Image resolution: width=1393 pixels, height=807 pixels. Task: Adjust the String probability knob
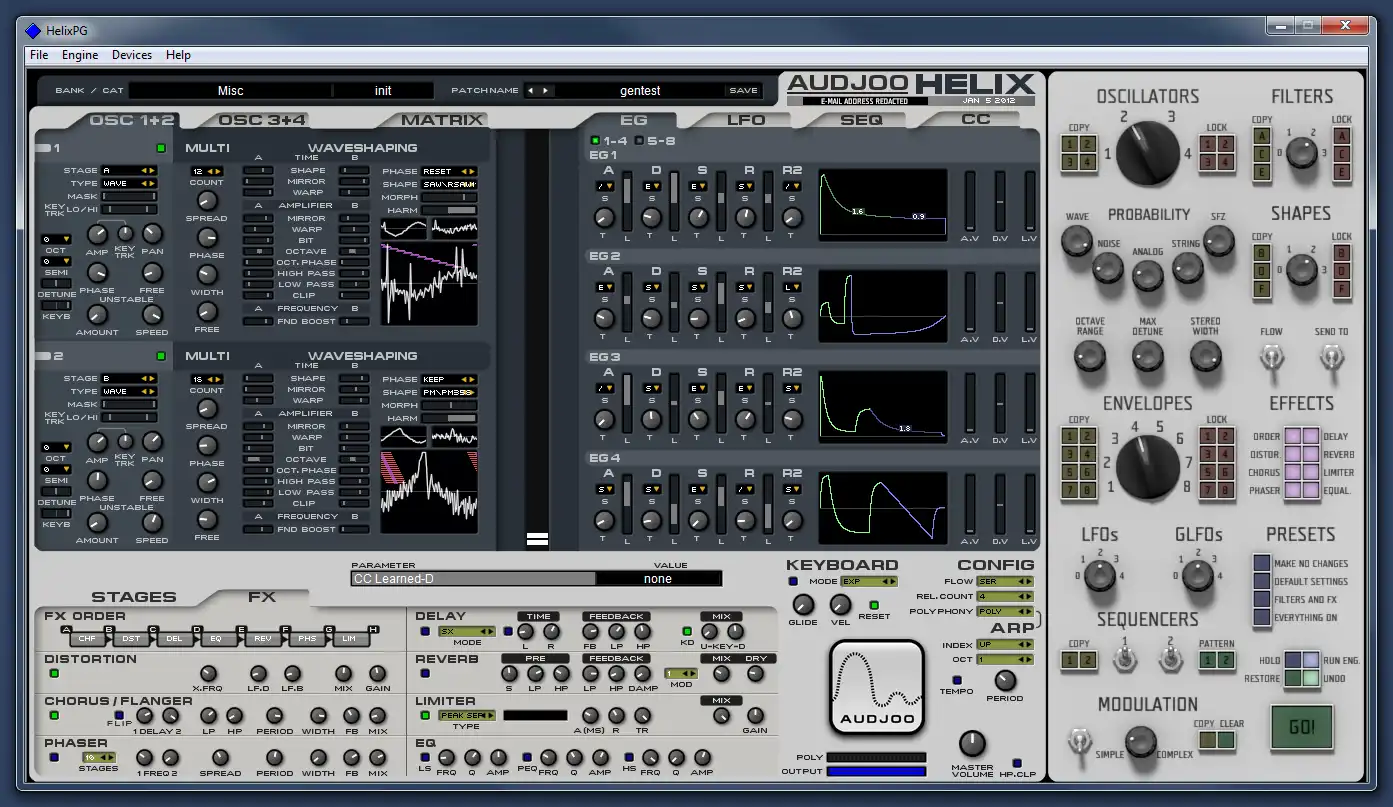[1187, 267]
